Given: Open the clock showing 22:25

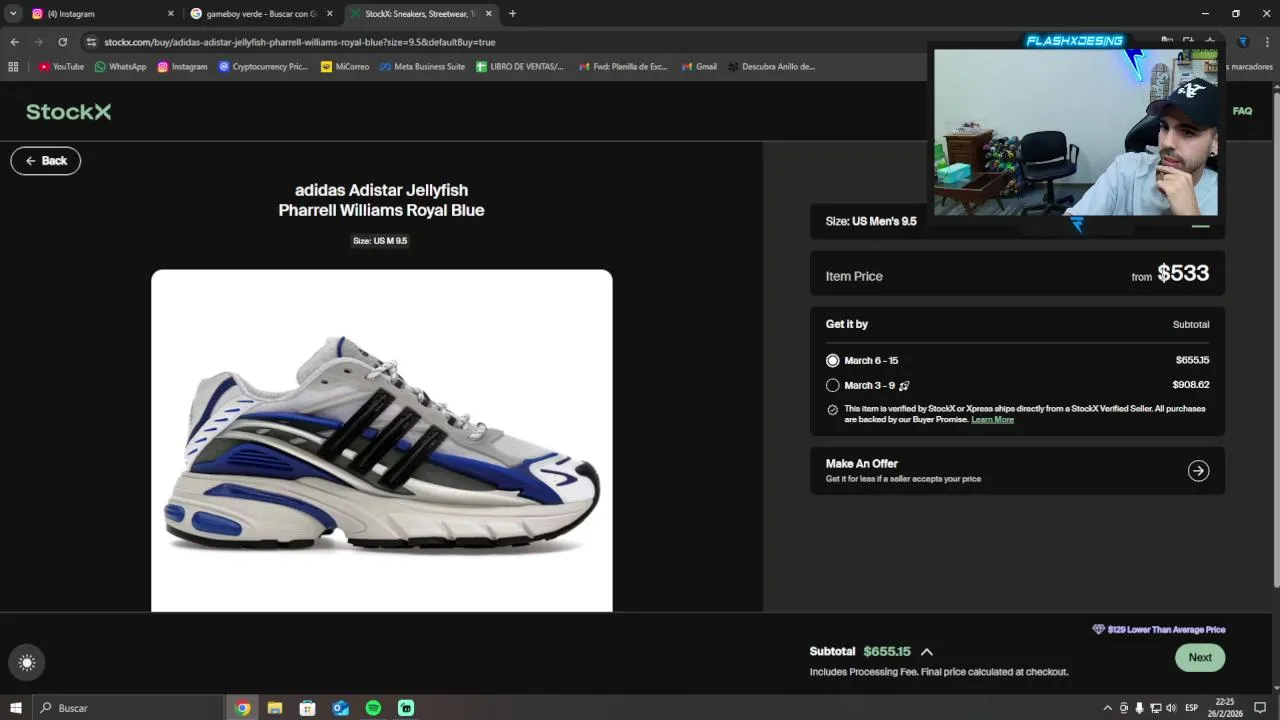Looking at the screenshot, I should point(1225,708).
